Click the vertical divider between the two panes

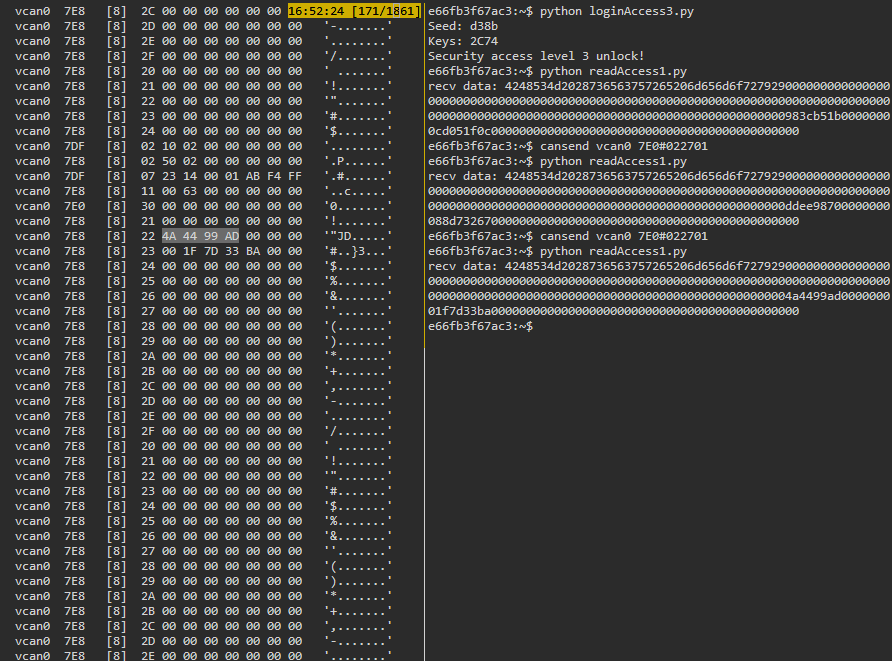[424, 400]
